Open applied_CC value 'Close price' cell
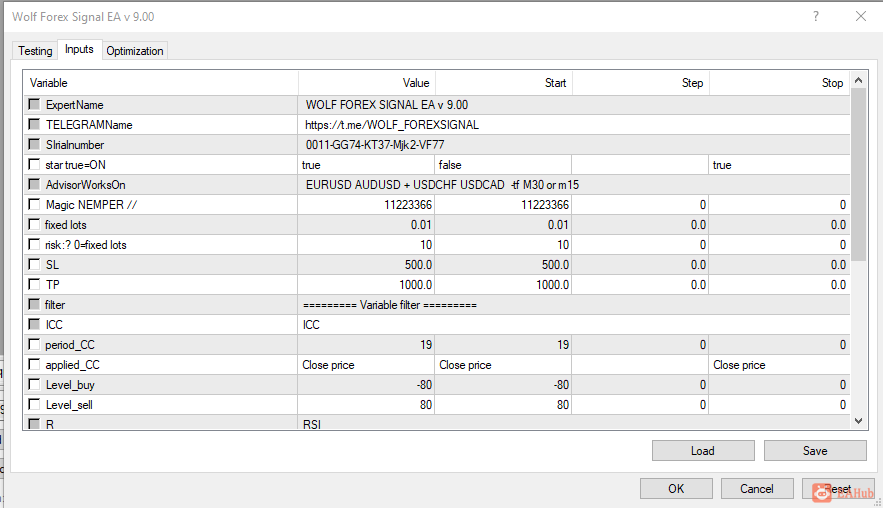Viewport: 883px width, 508px height. click(366, 364)
